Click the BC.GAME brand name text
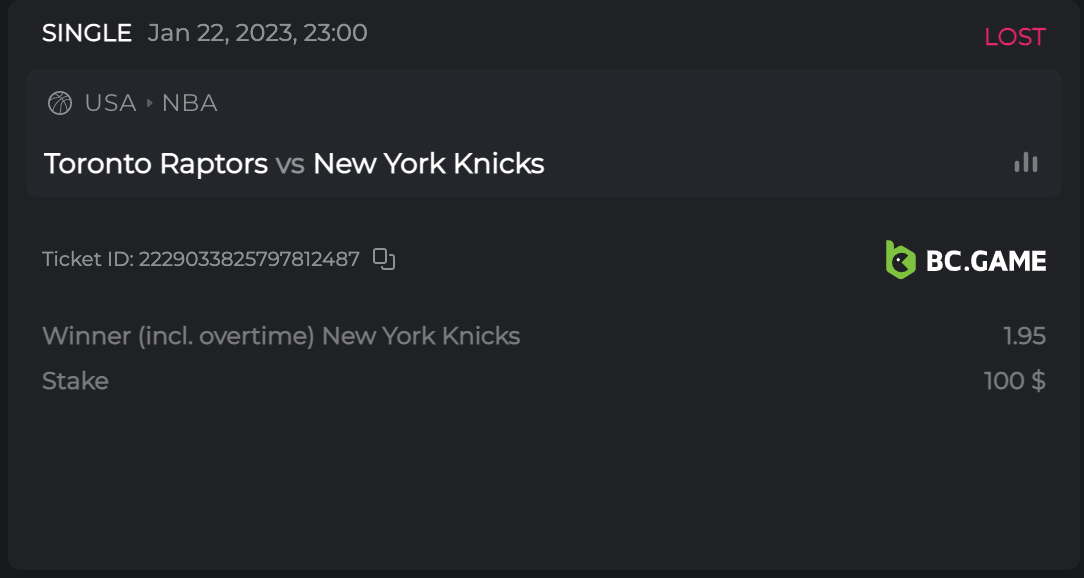 click(986, 261)
